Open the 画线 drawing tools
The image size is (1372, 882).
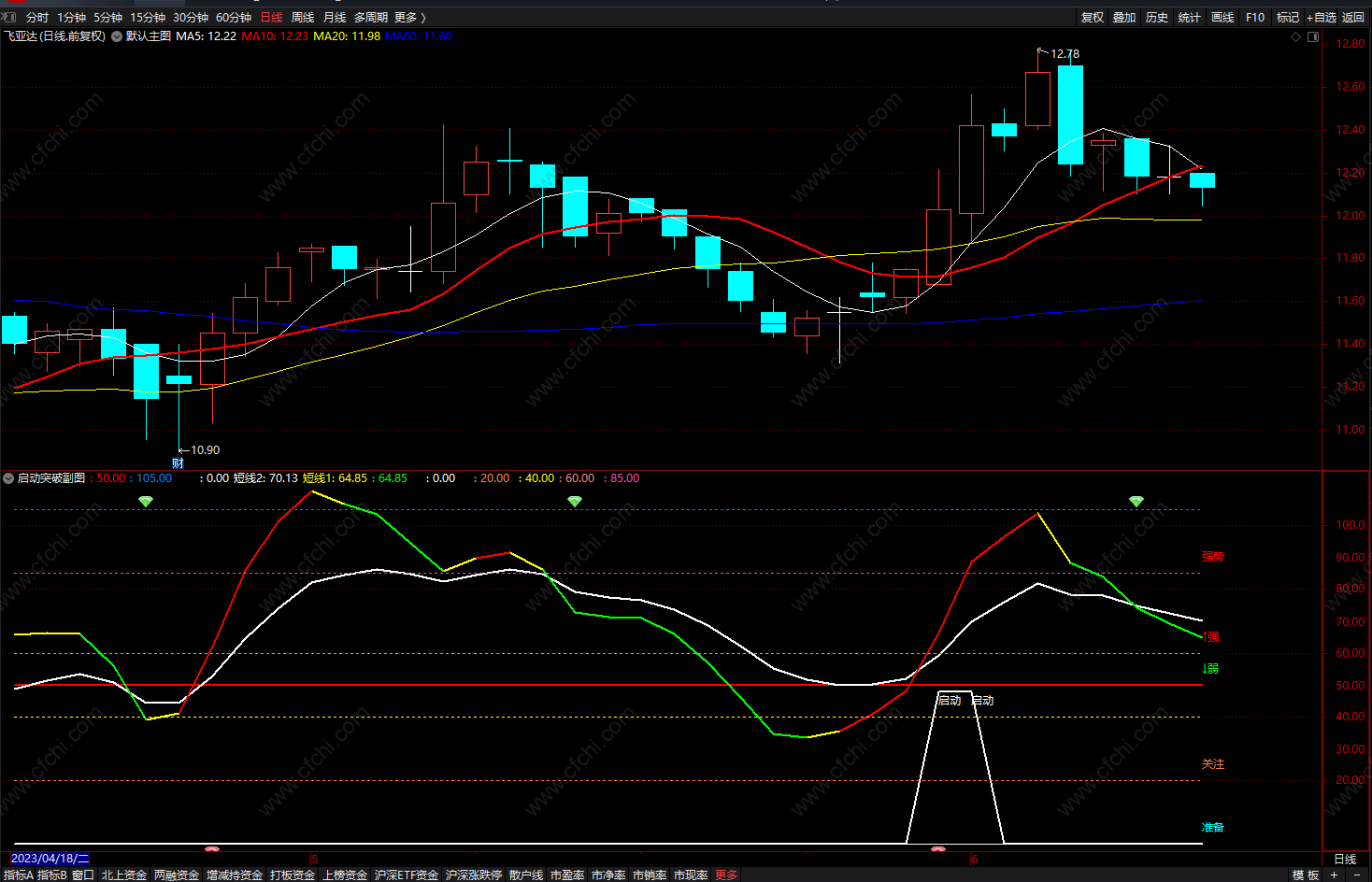(1222, 17)
